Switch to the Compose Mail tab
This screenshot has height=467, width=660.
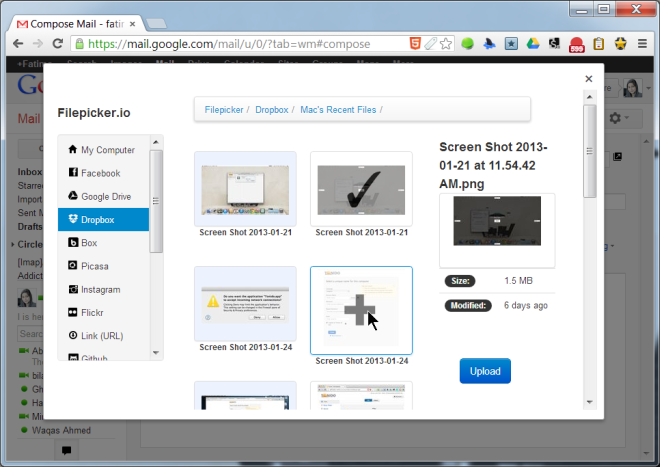(x=76, y=24)
